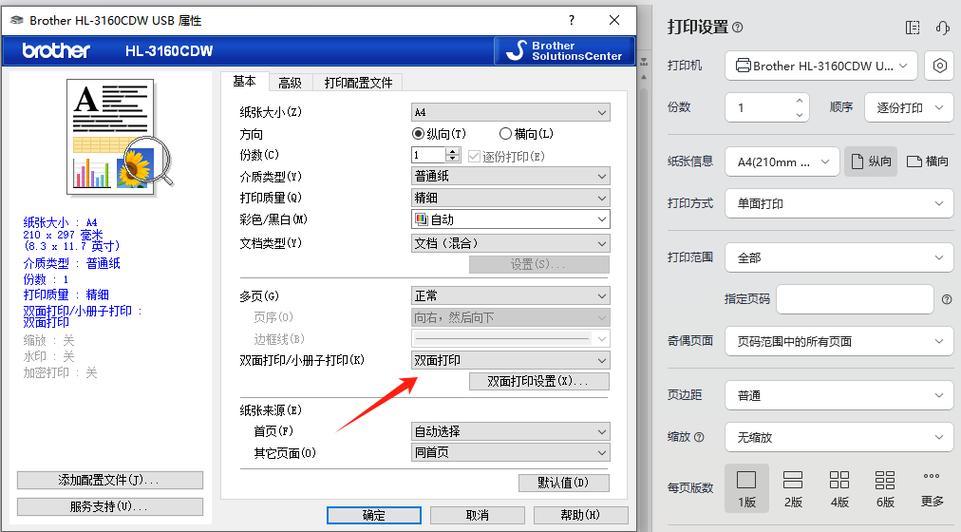961x532 pixels.
Task: Switch to 打印配置文件 tab
Action: click(358, 83)
